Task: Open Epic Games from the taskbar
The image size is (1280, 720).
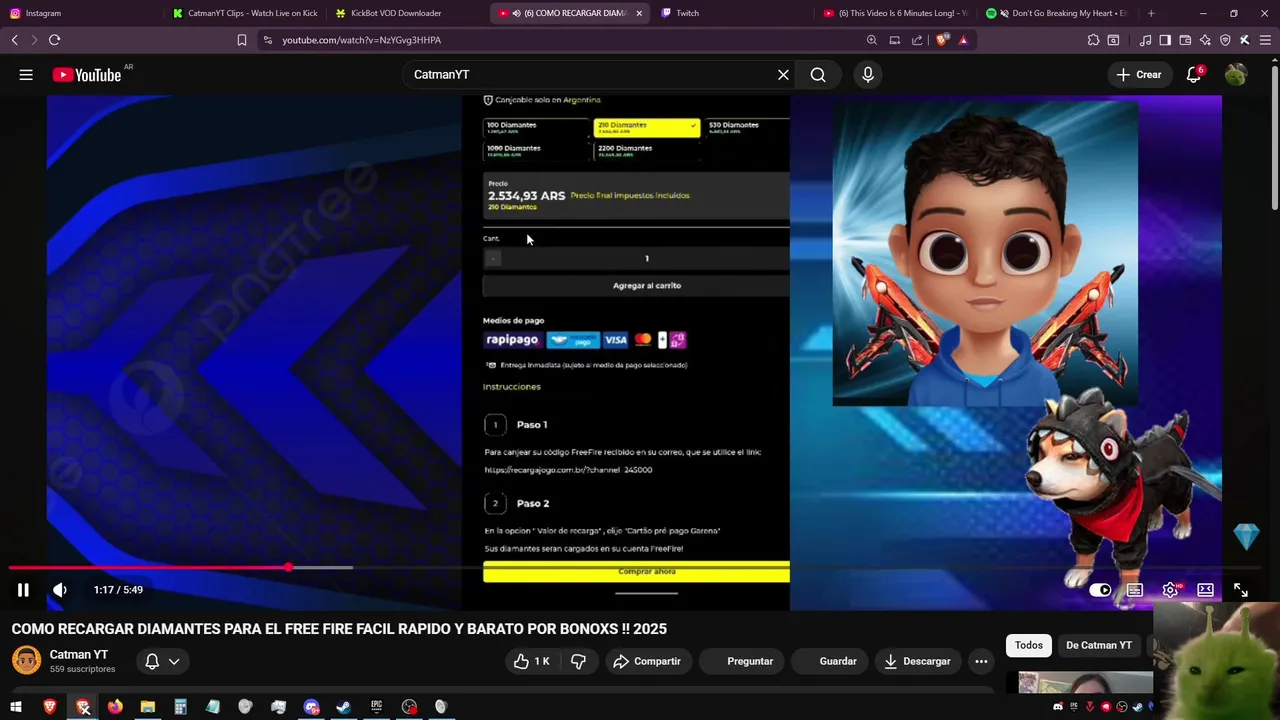Action: [376, 707]
